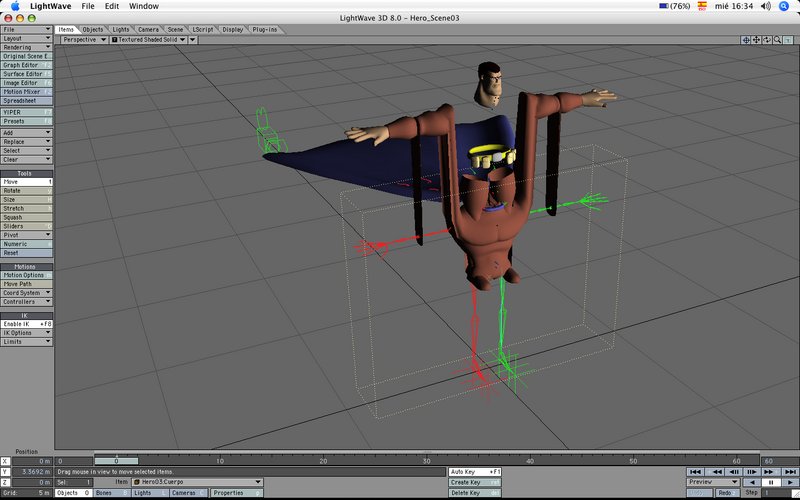Open the Select dropdown menu
Screen dimensions: 800x500
coord(27,151)
